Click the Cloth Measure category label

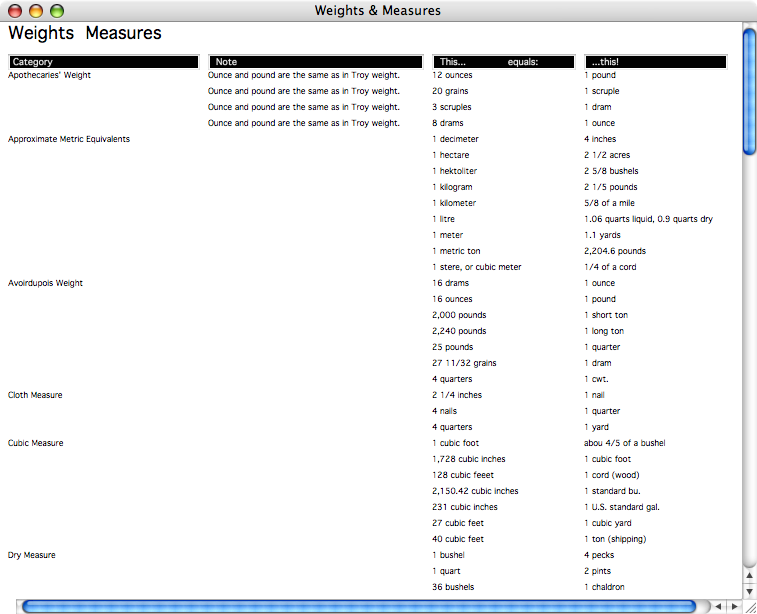(x=35, y=395)
